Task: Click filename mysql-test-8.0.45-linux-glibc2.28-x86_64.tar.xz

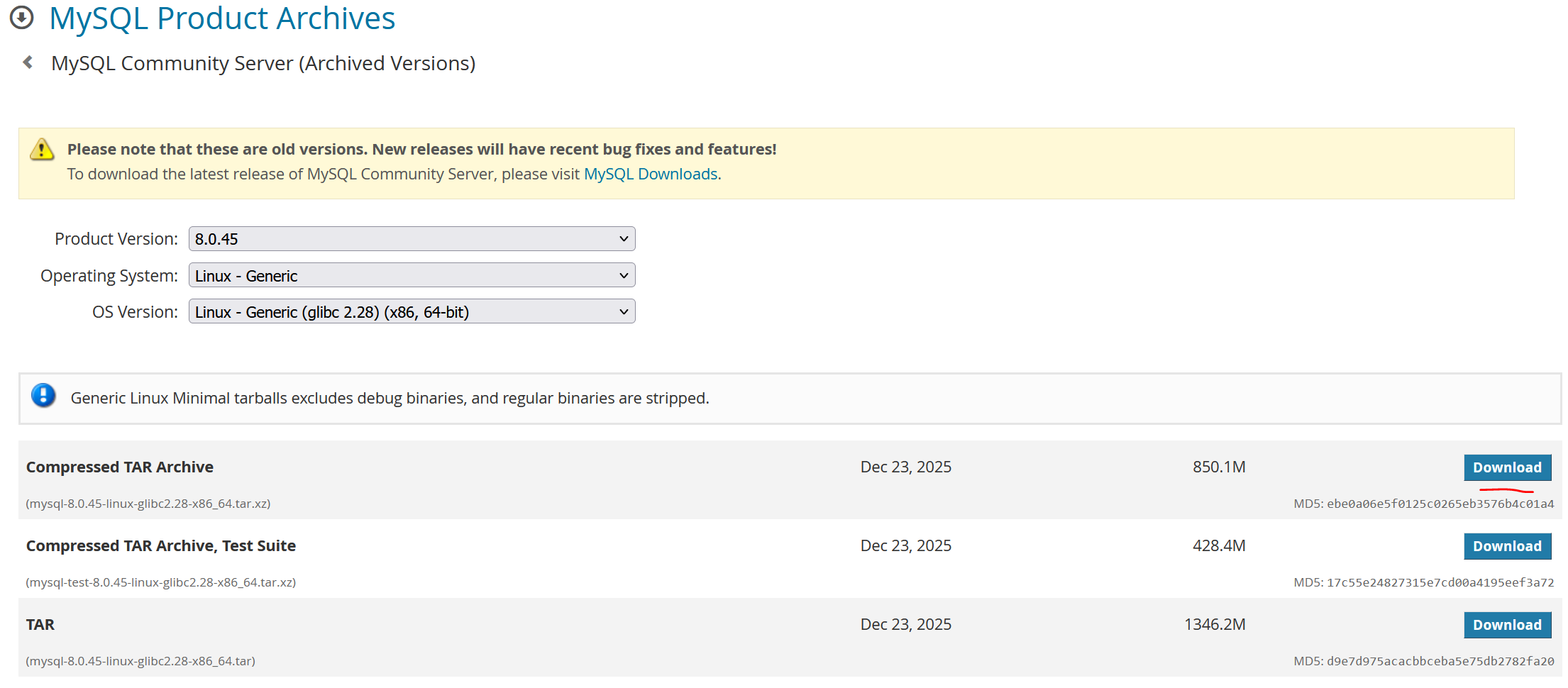Action: pos(161,582)
